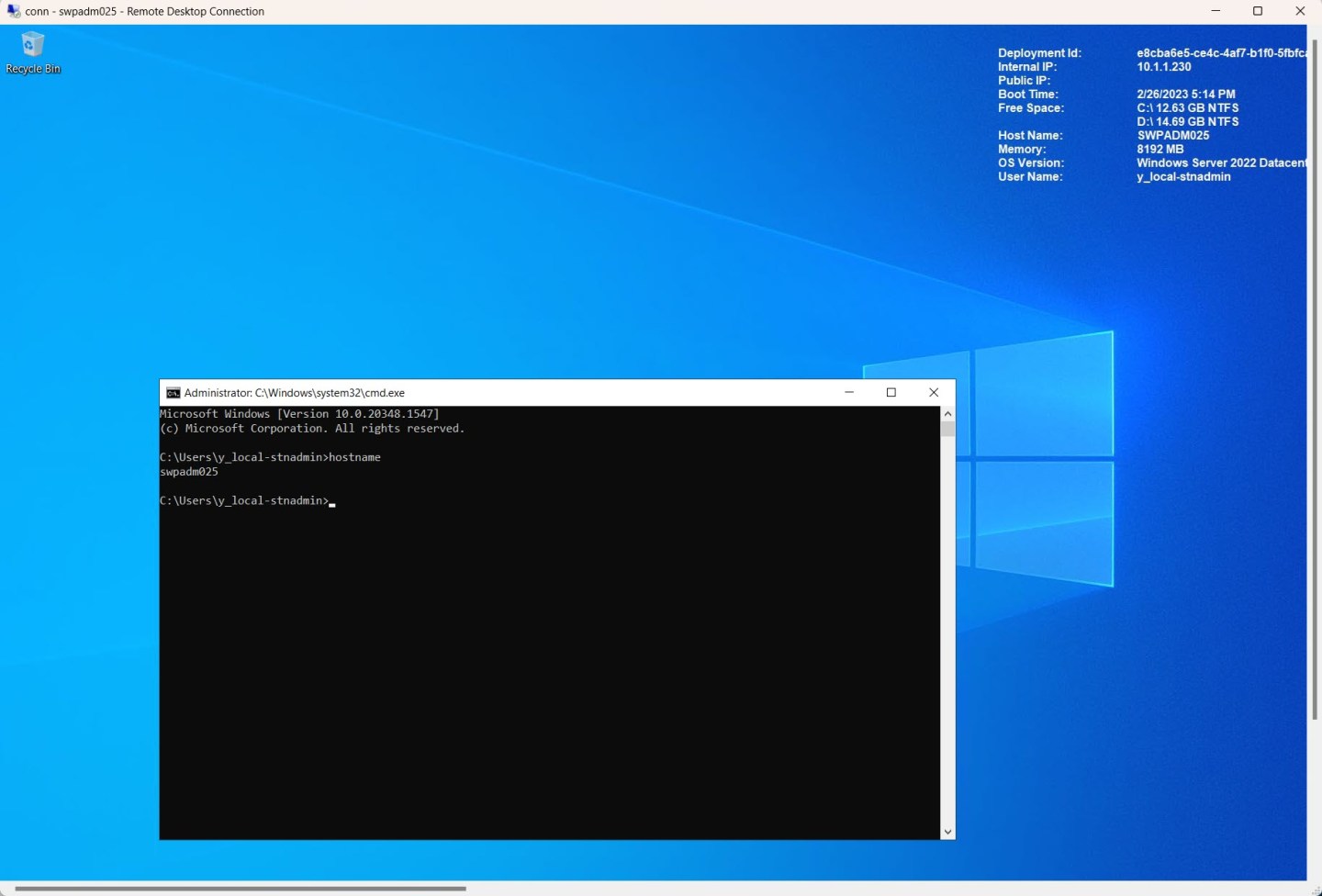This screenshot has height=896, width=1322.
Task: Click the OS Version Windows Server 2022 text
Action: click(1222, 163)
